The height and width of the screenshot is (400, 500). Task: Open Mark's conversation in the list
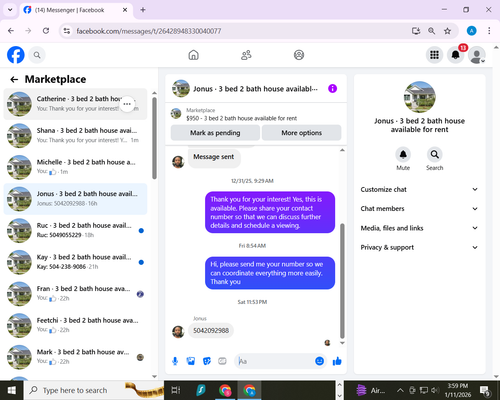click(75, 357)
